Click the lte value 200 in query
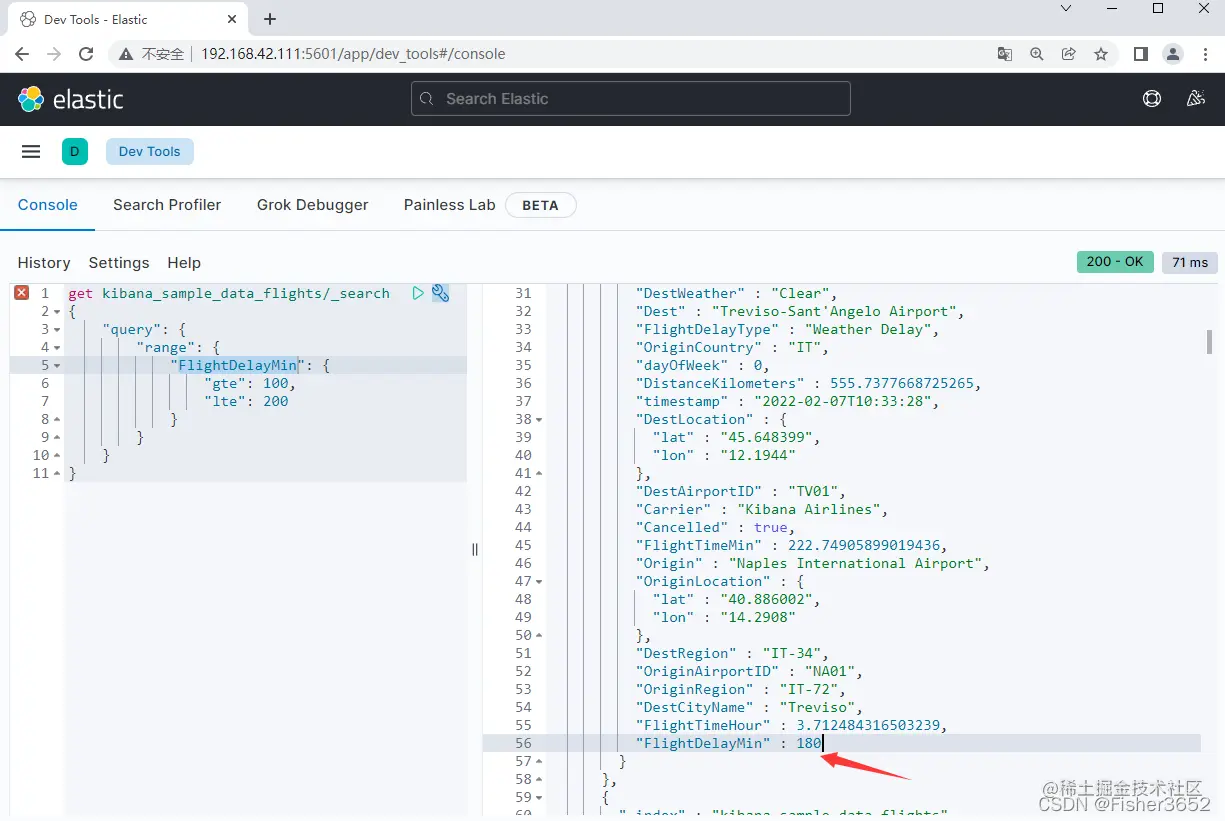 point(275,401)
